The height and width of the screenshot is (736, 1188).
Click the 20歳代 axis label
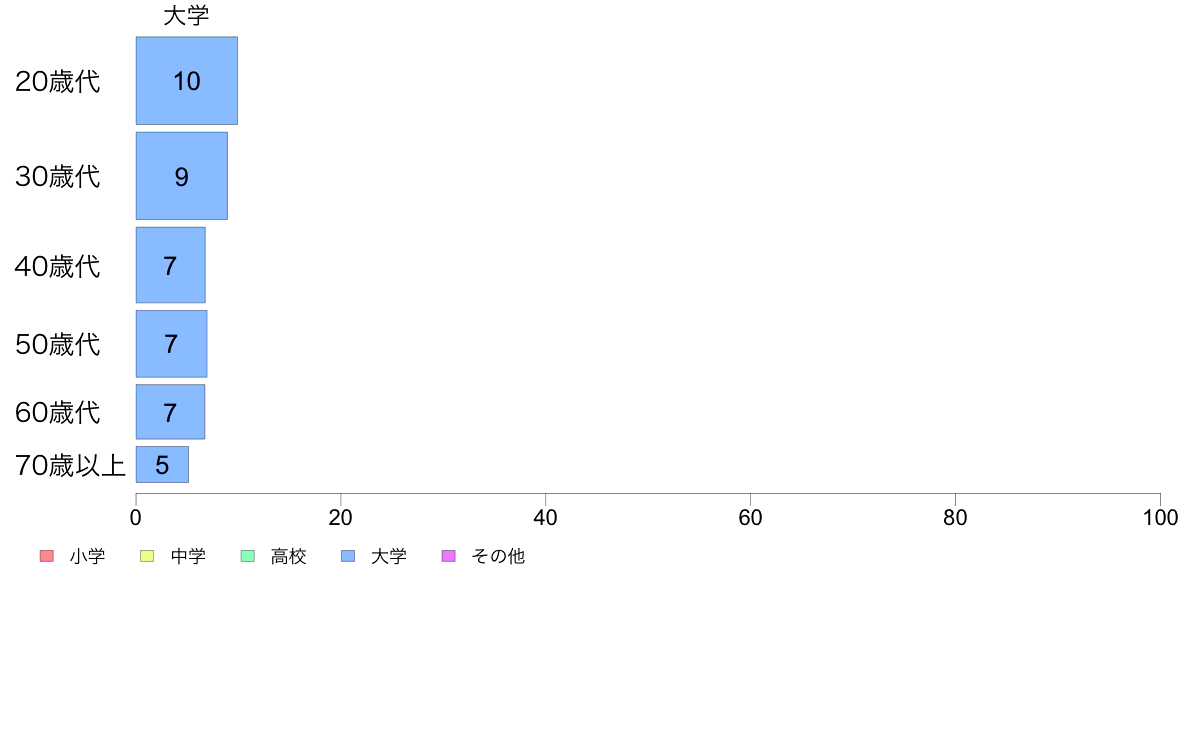tap(58, 81)
